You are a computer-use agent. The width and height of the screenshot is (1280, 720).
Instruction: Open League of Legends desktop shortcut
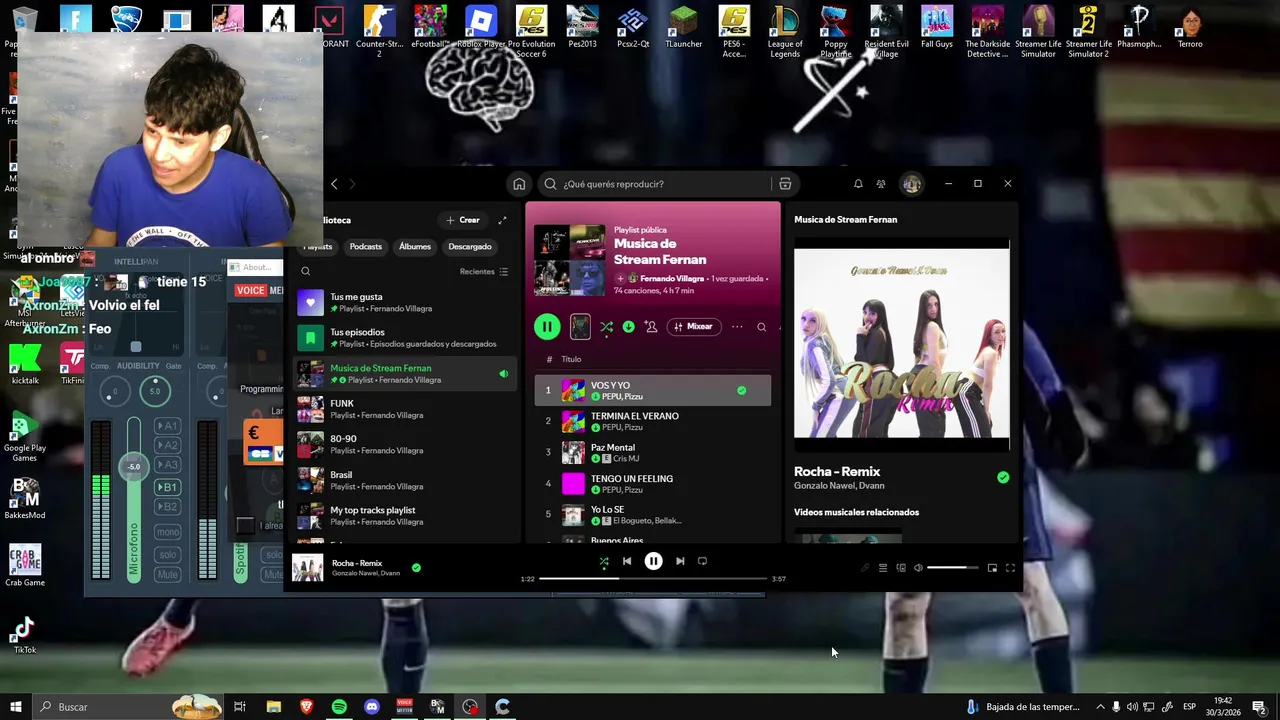tap(785, 32)
